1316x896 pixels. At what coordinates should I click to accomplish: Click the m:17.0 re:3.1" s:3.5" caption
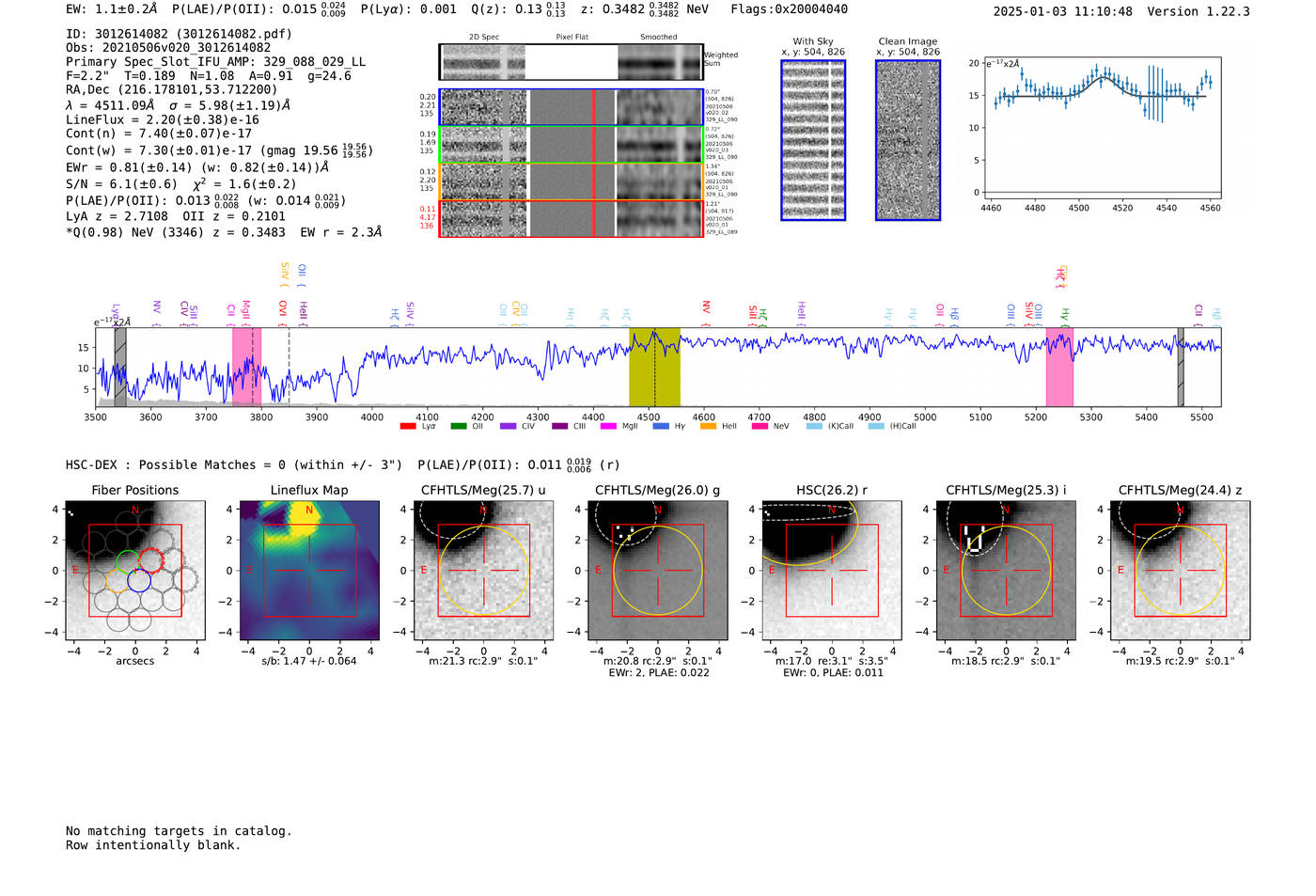(832, 661)
